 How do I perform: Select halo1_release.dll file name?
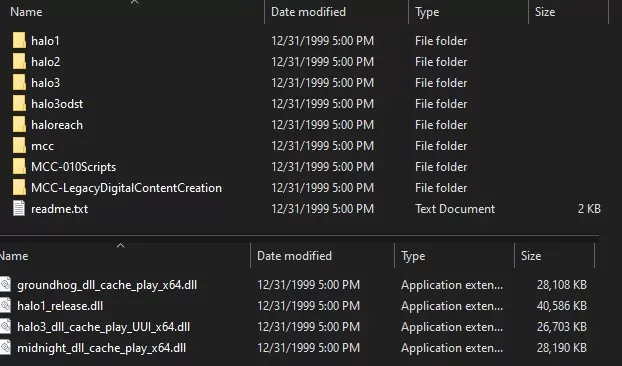(x=60, y=306)
